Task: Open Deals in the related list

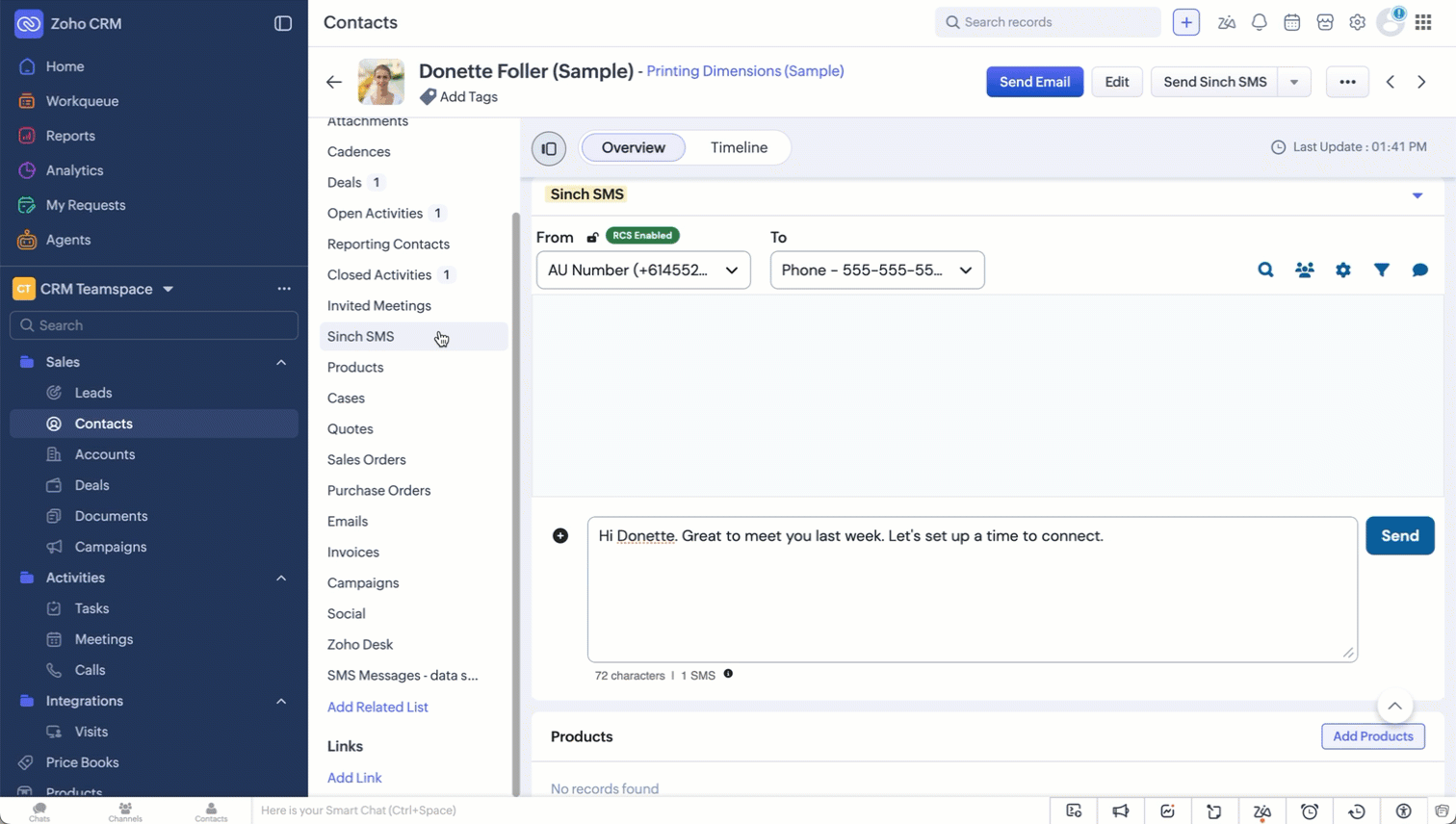Action: [x=344, y=183]
